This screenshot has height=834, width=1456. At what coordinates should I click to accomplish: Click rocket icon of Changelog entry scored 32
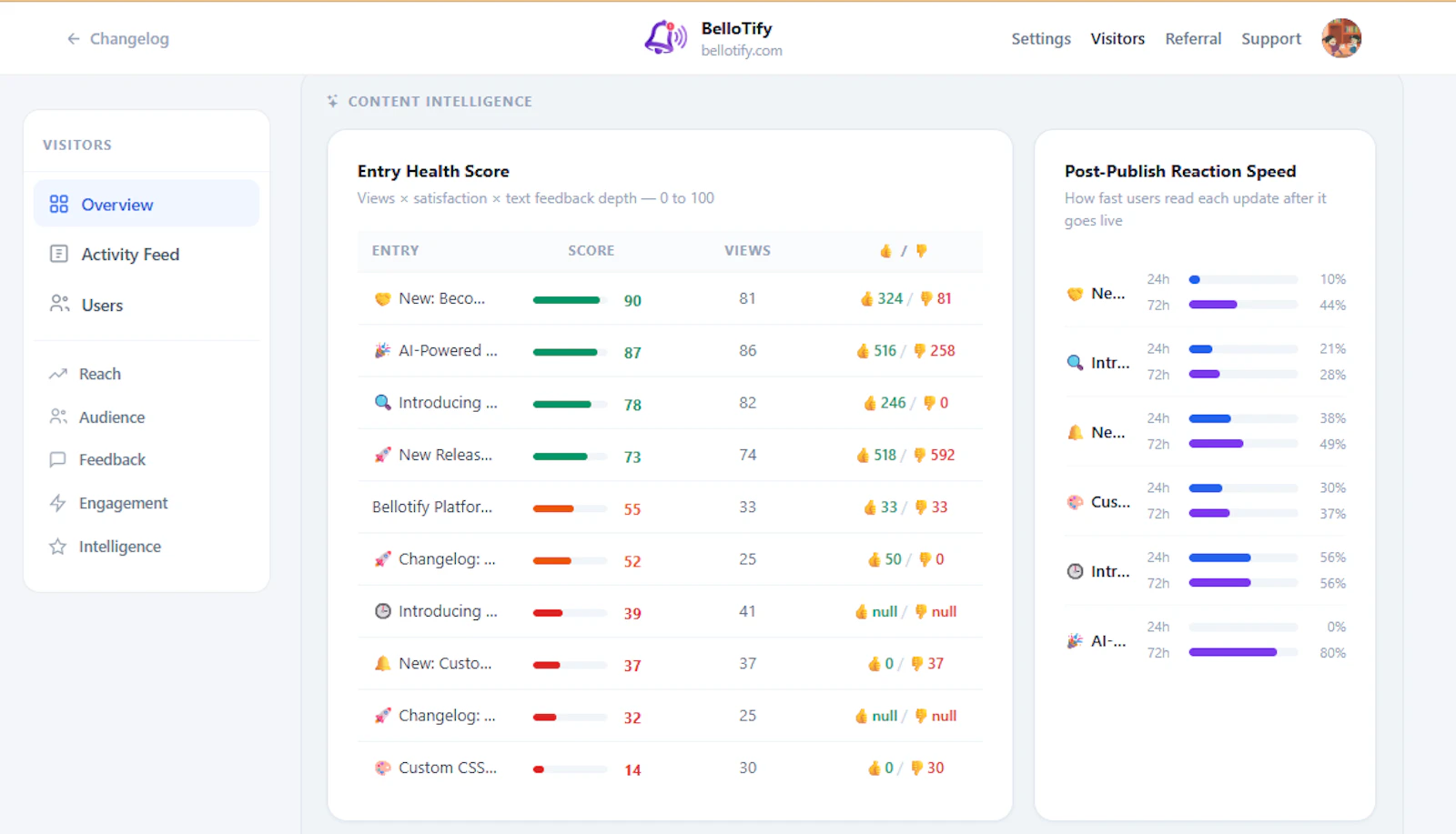pyautogui.click(x=383, y=716)
